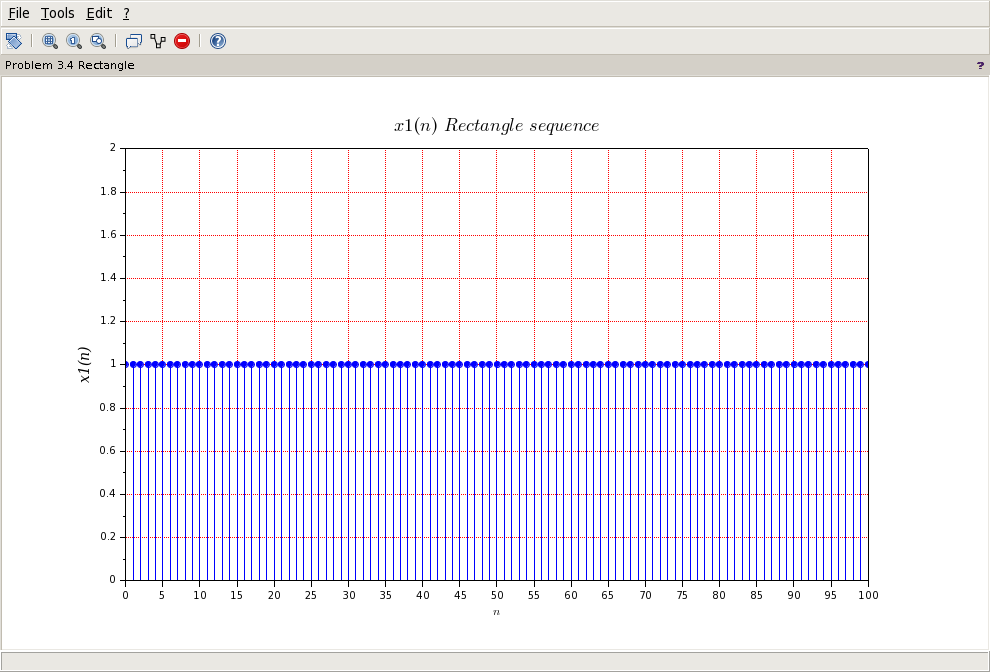Click the x-axis tick label '95'
990x672 pixels.
(x=831, y=595)
